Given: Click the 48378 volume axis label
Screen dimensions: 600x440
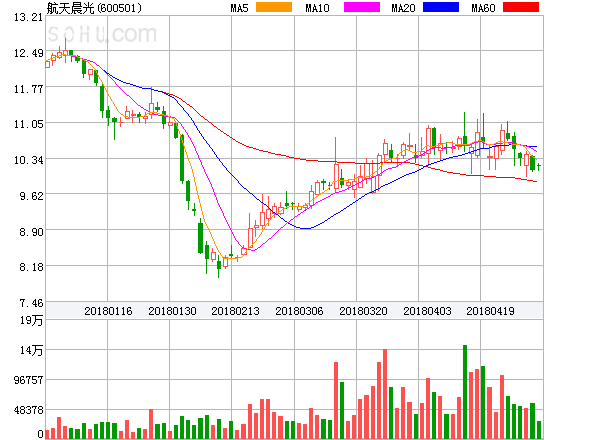Looking at the screenshot, I should [x=28, y=410].
